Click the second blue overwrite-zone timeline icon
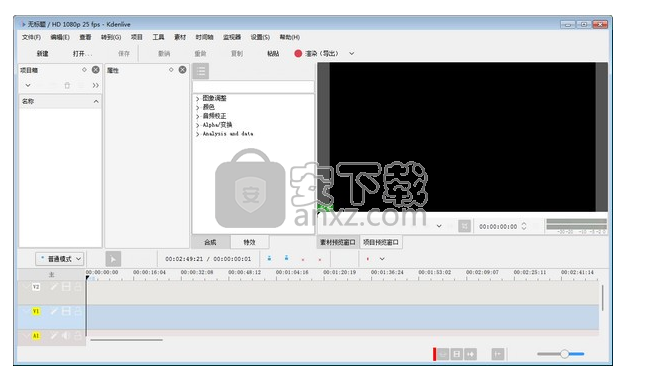This screenshot has width=647, height=379. pos(286,259)
